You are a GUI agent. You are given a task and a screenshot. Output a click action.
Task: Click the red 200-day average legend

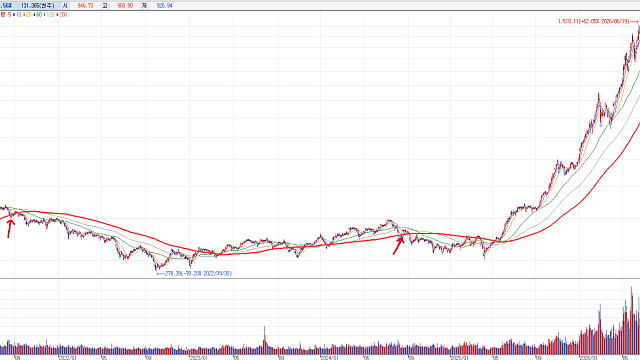62,15
